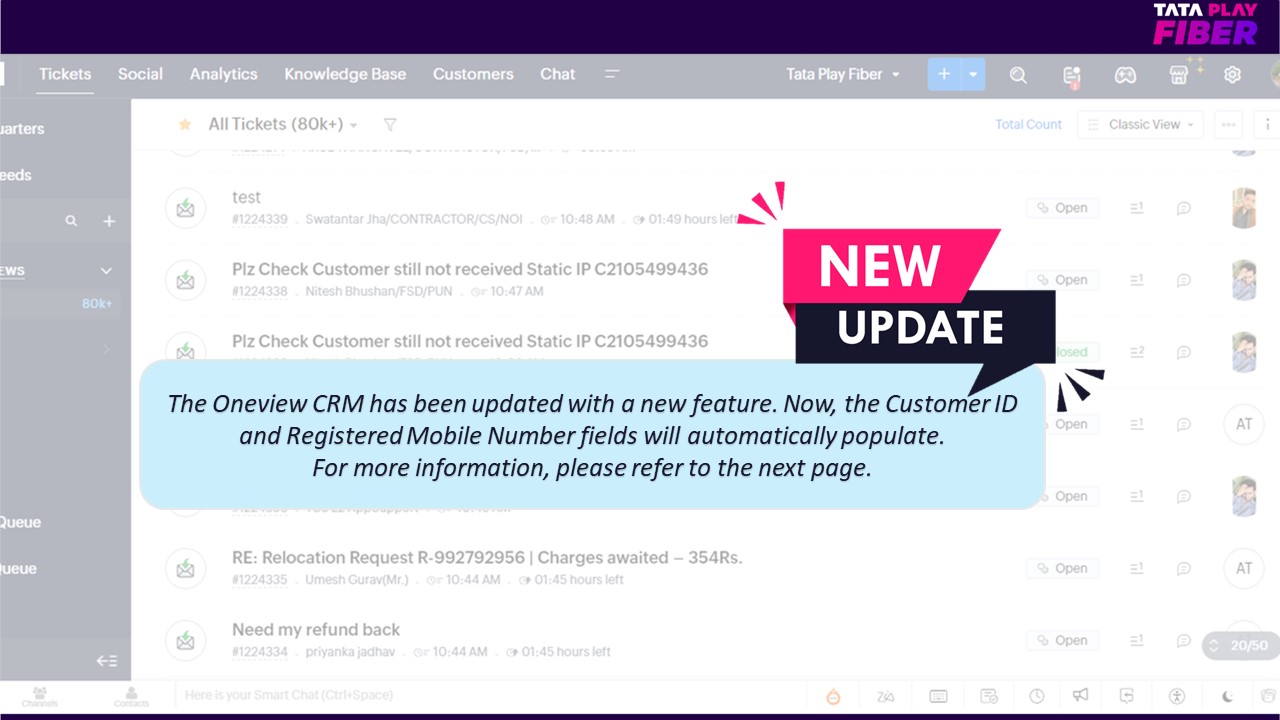
Task: Click the thread icon on 'Need my refund back'
Action: 1136,640
